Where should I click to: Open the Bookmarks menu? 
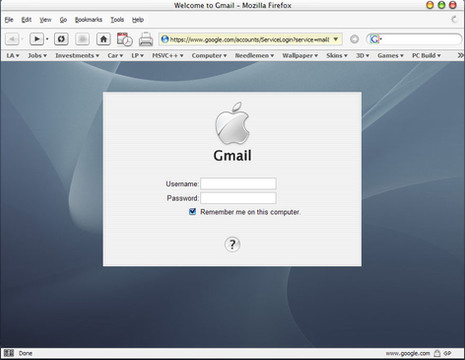(88, 20)
